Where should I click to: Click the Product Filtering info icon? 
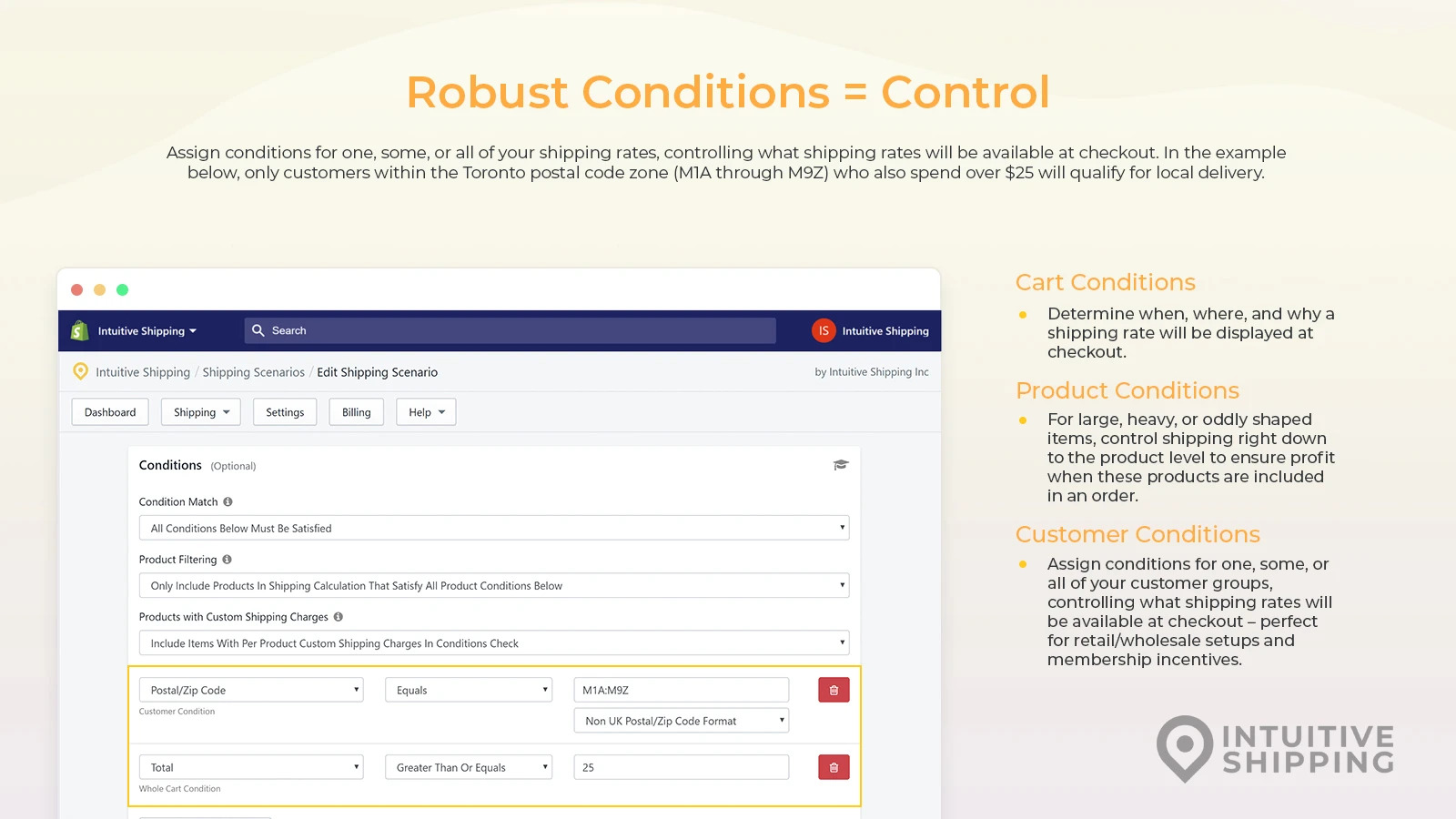point(227,560)
